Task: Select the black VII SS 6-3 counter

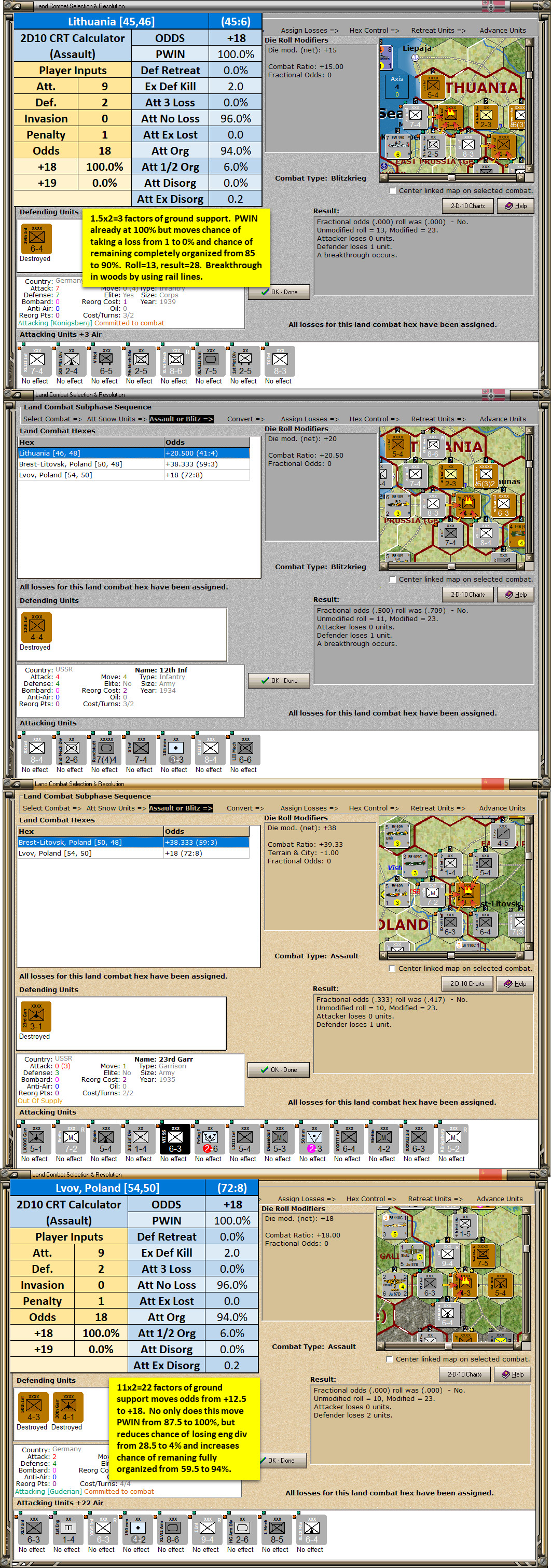Action: click(175, 1139)
